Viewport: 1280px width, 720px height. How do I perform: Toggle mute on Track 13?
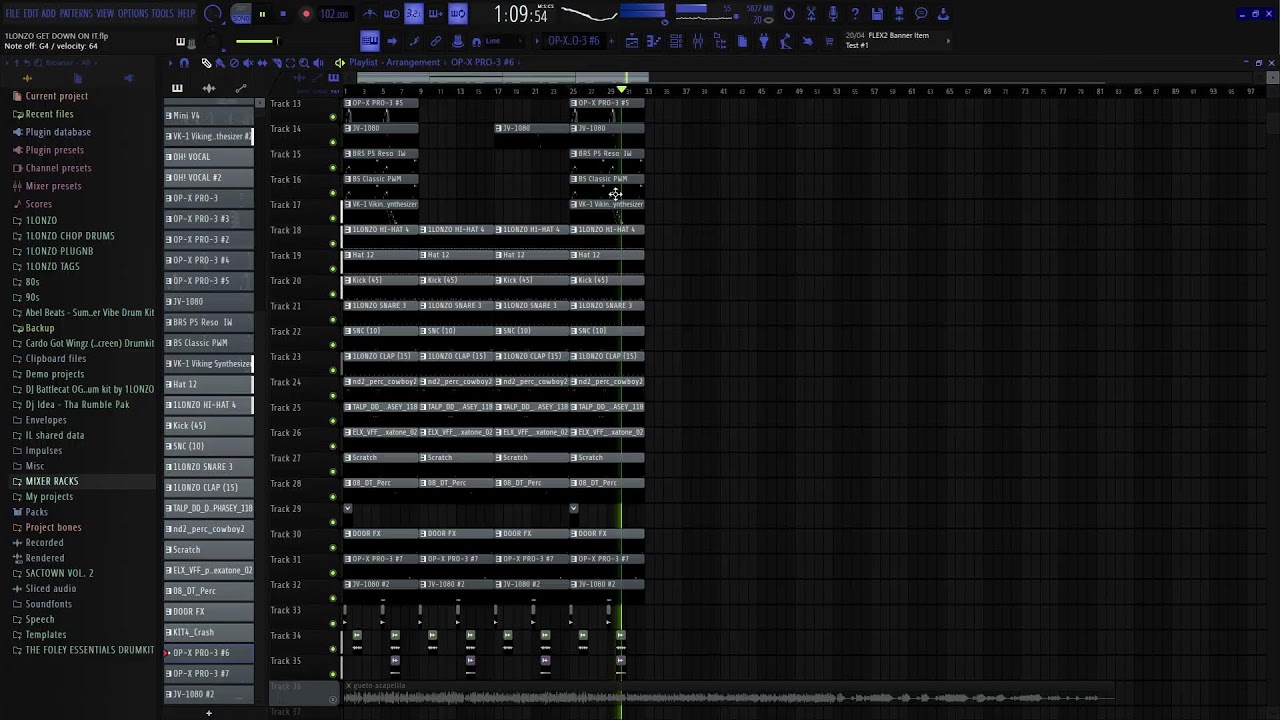pos(333,116)
